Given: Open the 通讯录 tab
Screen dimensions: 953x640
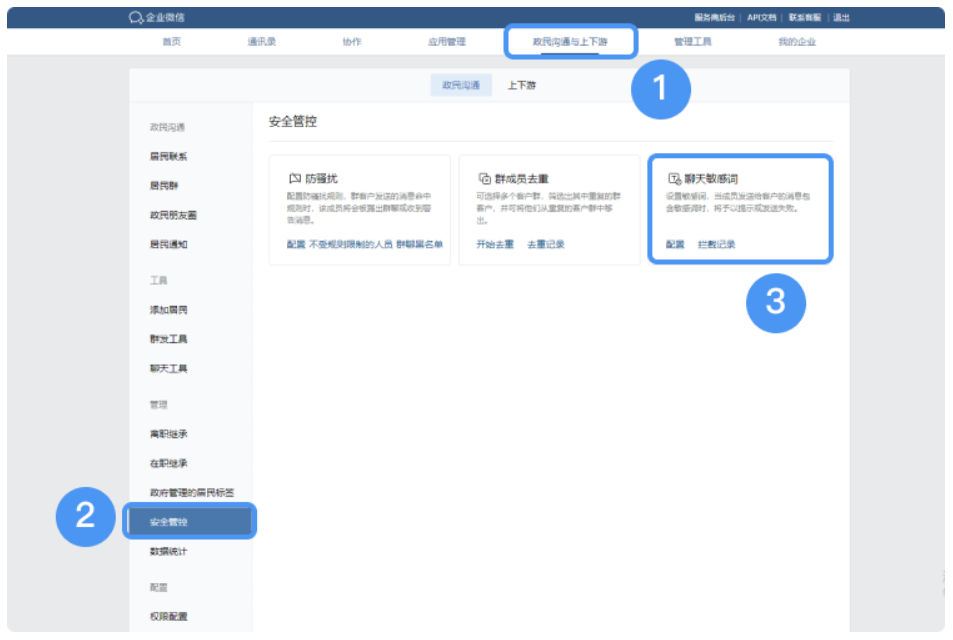Looking at the screenshot, I should pos(261,42).
